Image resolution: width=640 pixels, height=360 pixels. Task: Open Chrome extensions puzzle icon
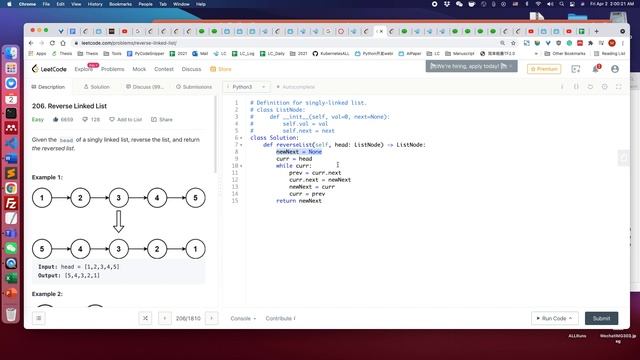591,43
